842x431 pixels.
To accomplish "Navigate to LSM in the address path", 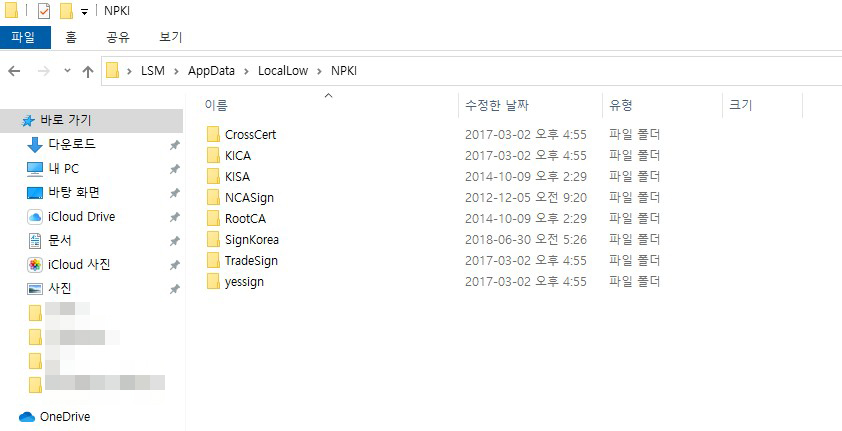I will (153, 71).
